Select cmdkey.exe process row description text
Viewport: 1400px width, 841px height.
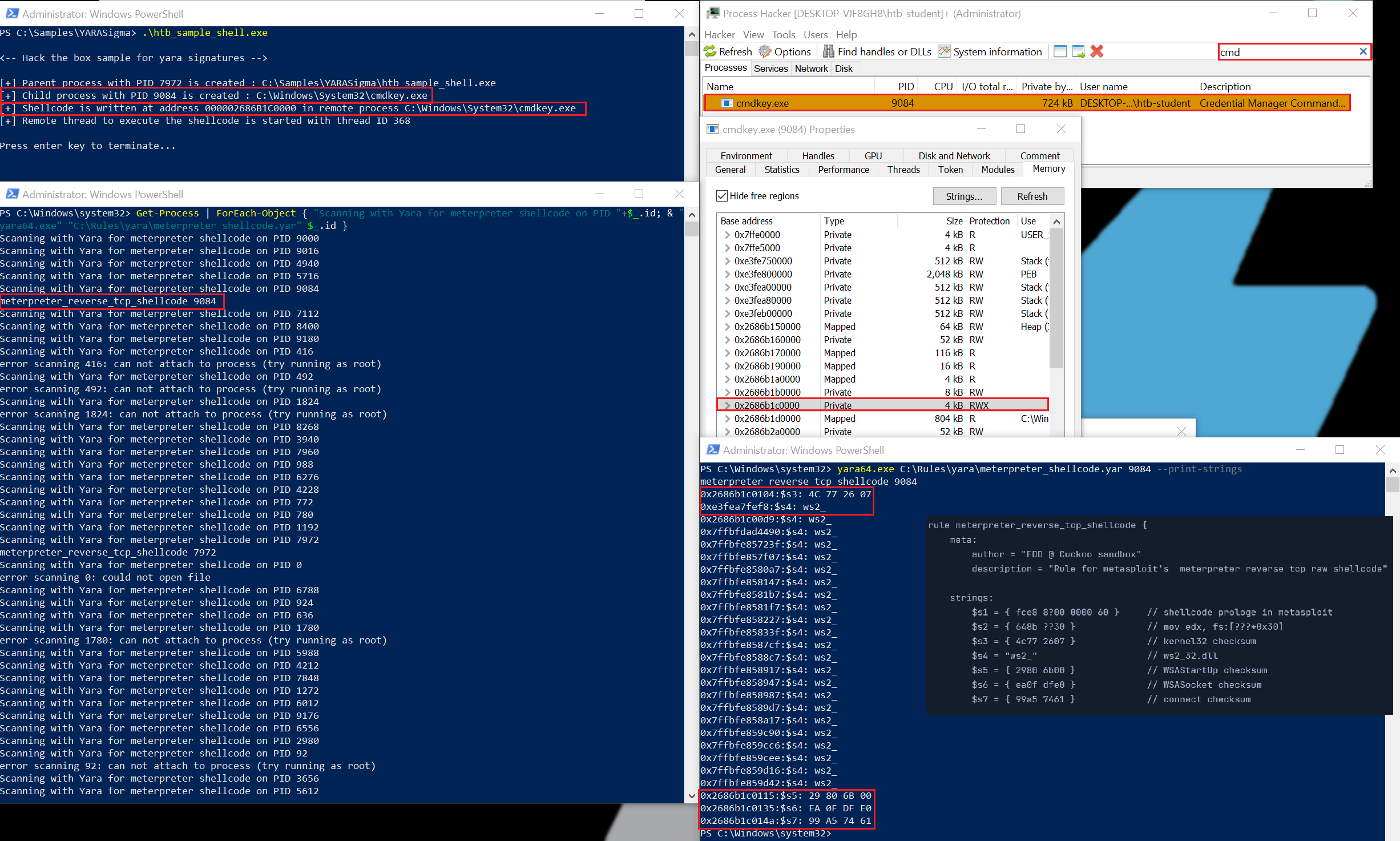tap(1272, 103)
